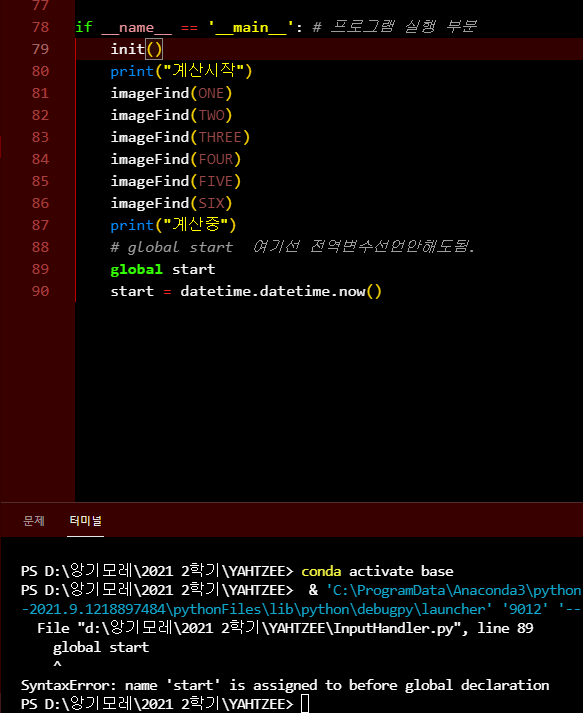Click line number 89 in the gutter
The image size is (583, 713).
pyautogui.click(x=40, y=269)
